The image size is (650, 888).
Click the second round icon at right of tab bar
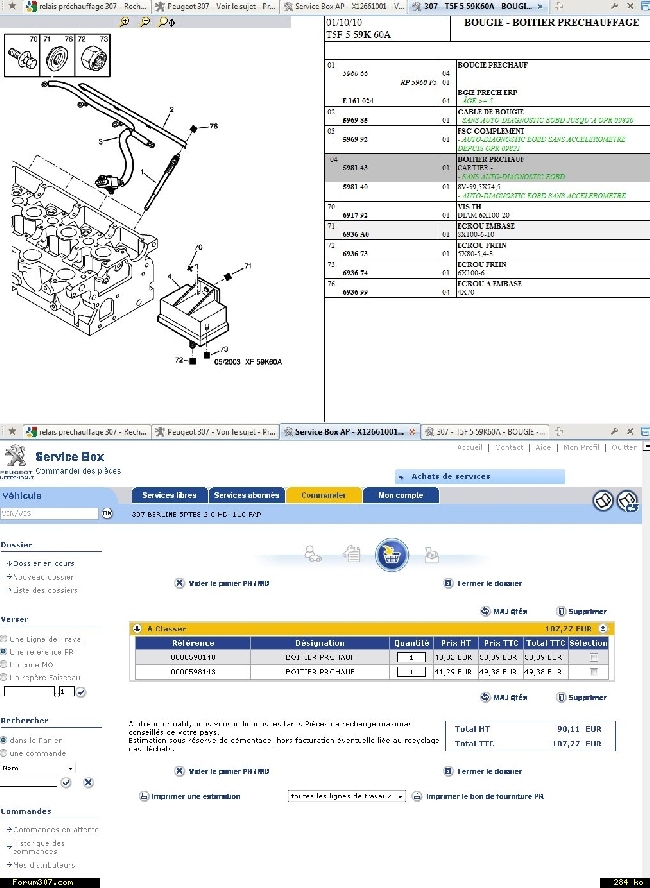[x=627, y=501]
